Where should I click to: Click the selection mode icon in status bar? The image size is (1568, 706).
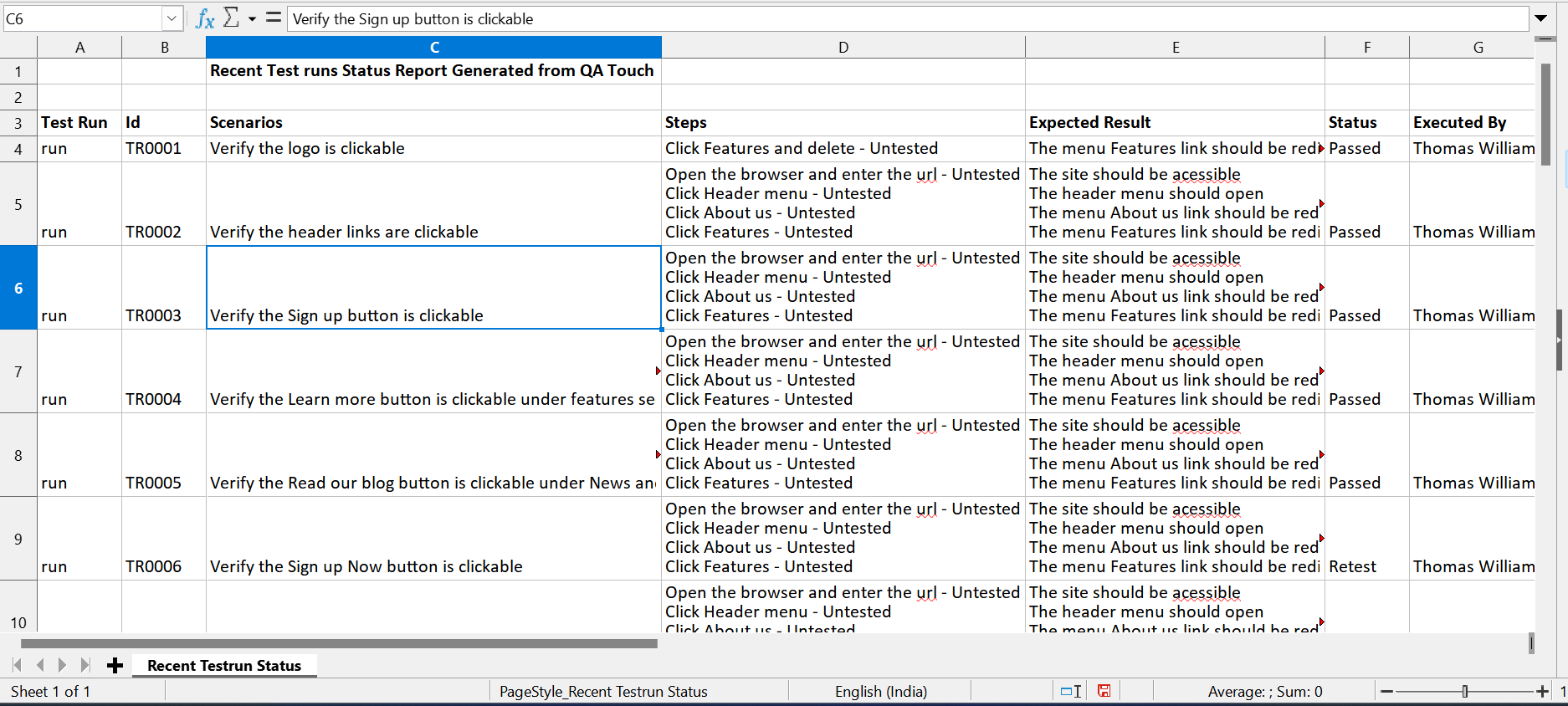coord(1071,691)
